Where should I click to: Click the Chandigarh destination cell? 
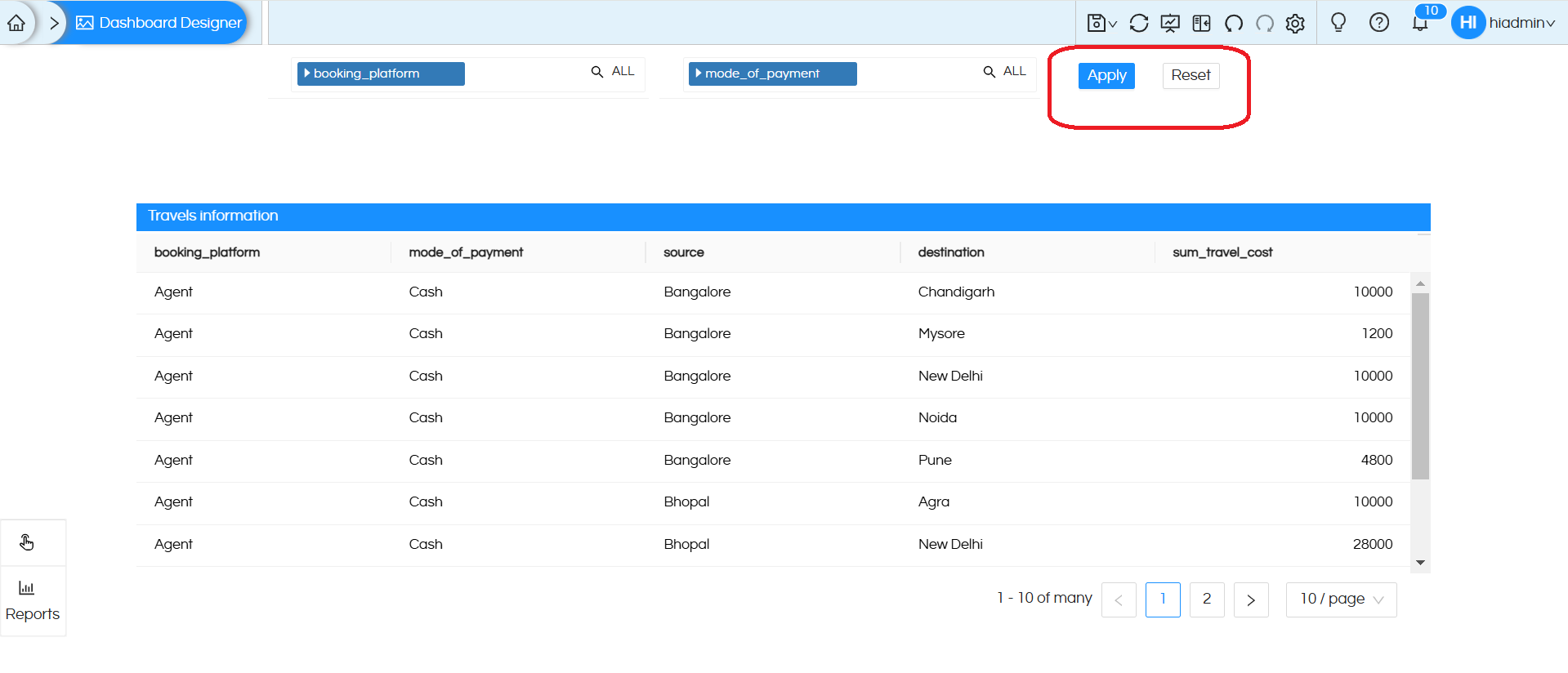tap(956, 292)
